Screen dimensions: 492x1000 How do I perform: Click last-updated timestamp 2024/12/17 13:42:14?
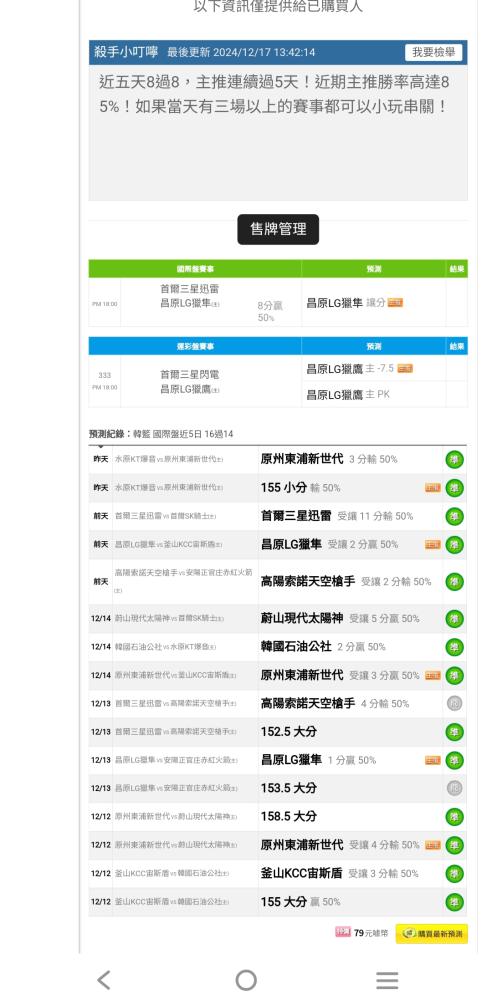(264, 52)
